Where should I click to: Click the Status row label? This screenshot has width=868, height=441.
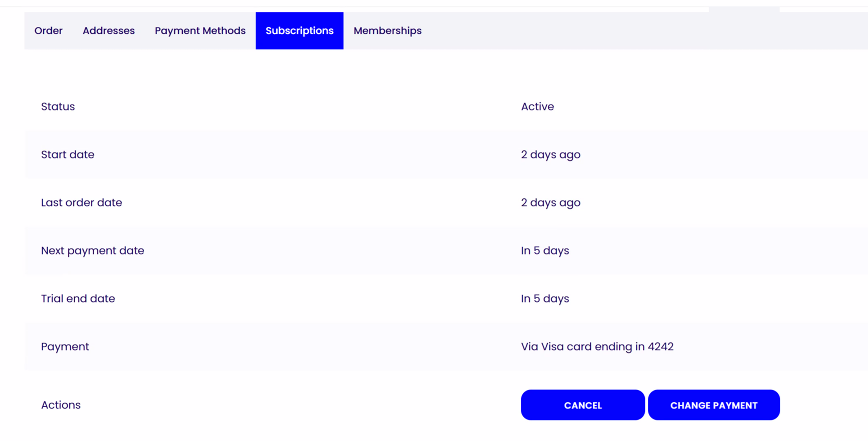pos(58,107)
